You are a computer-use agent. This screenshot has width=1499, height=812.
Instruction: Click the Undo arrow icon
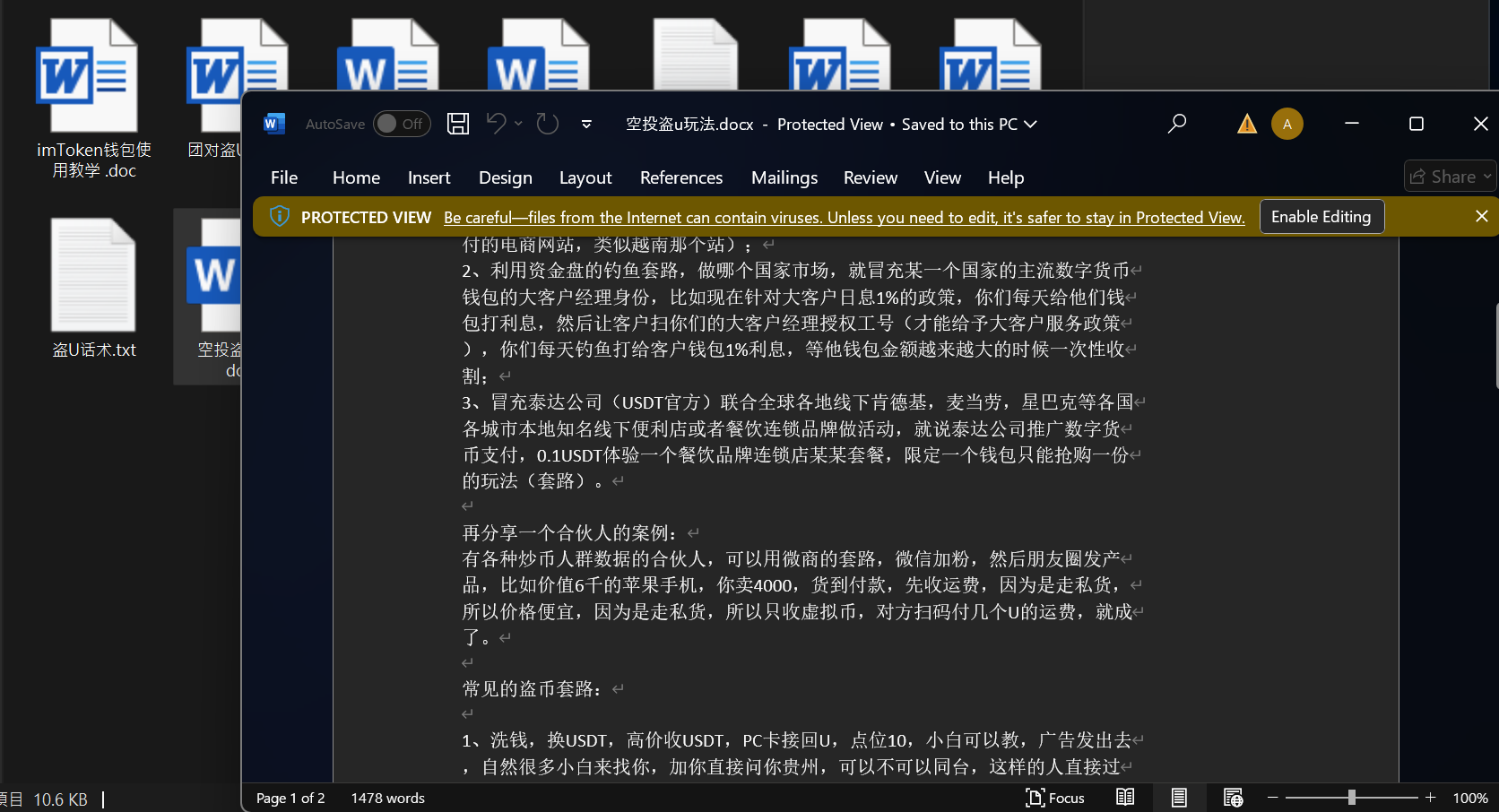coord(496,124)
